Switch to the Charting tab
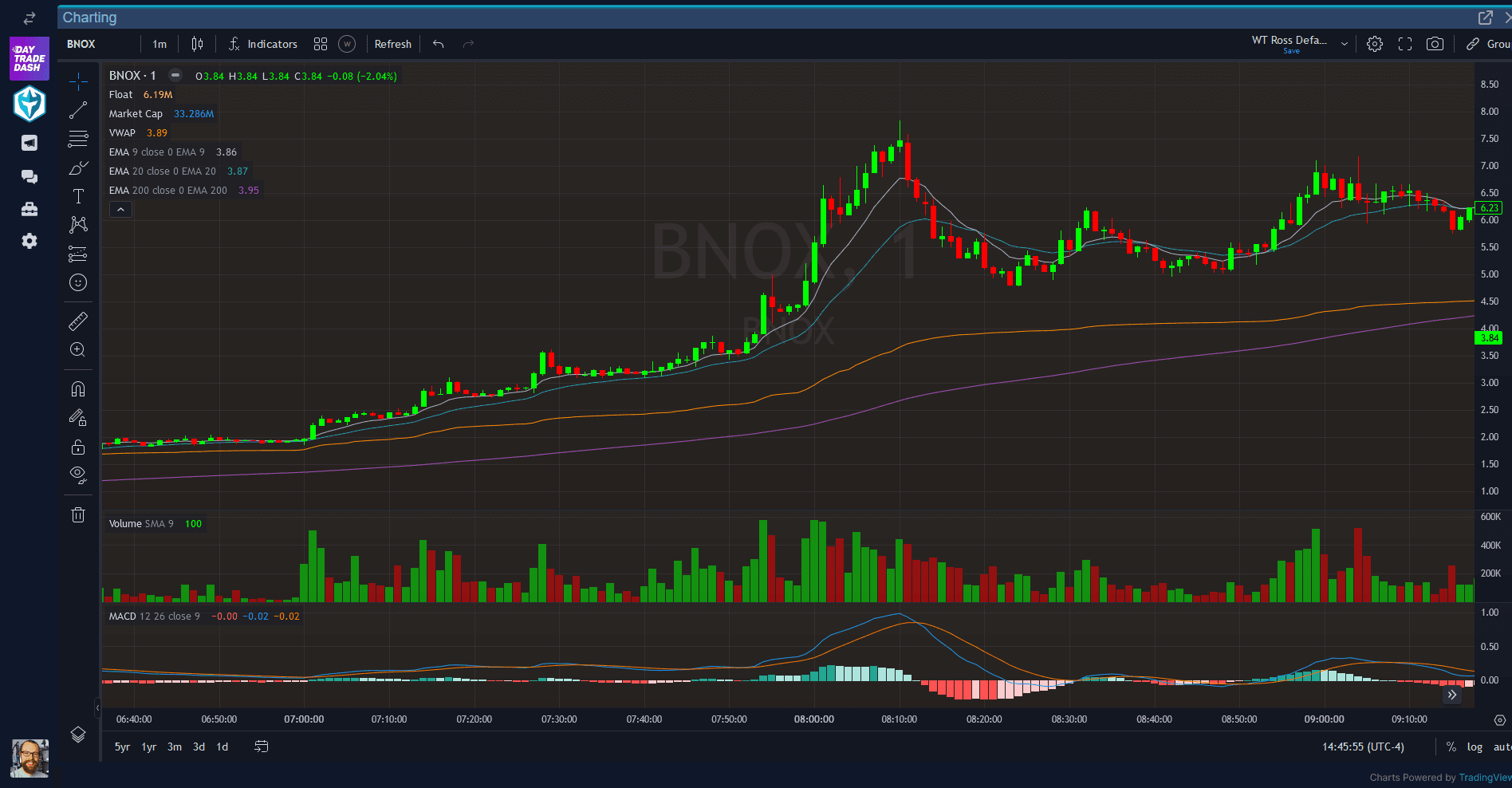This screenshot has width=1512, height=788. tap(89, 17)
